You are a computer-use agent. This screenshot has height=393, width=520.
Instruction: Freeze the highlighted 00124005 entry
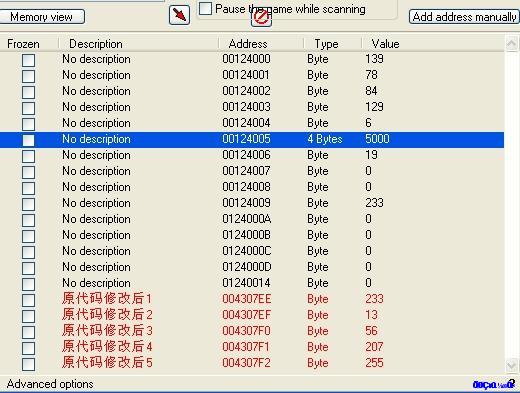(28, 140)
